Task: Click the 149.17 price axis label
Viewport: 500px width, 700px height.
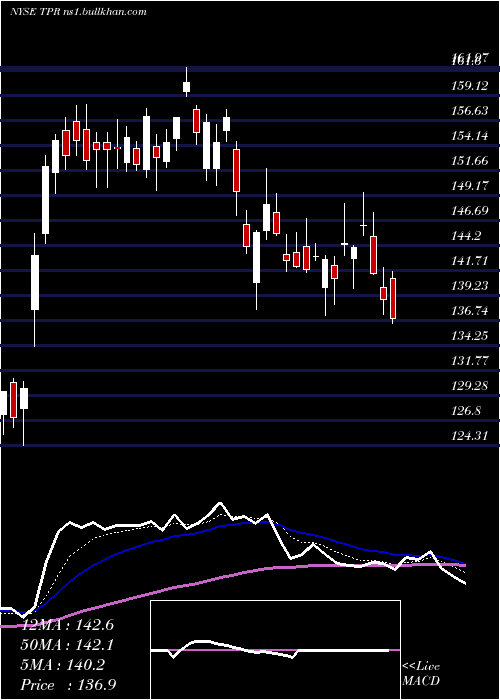Action: click(x=469, y=185)
